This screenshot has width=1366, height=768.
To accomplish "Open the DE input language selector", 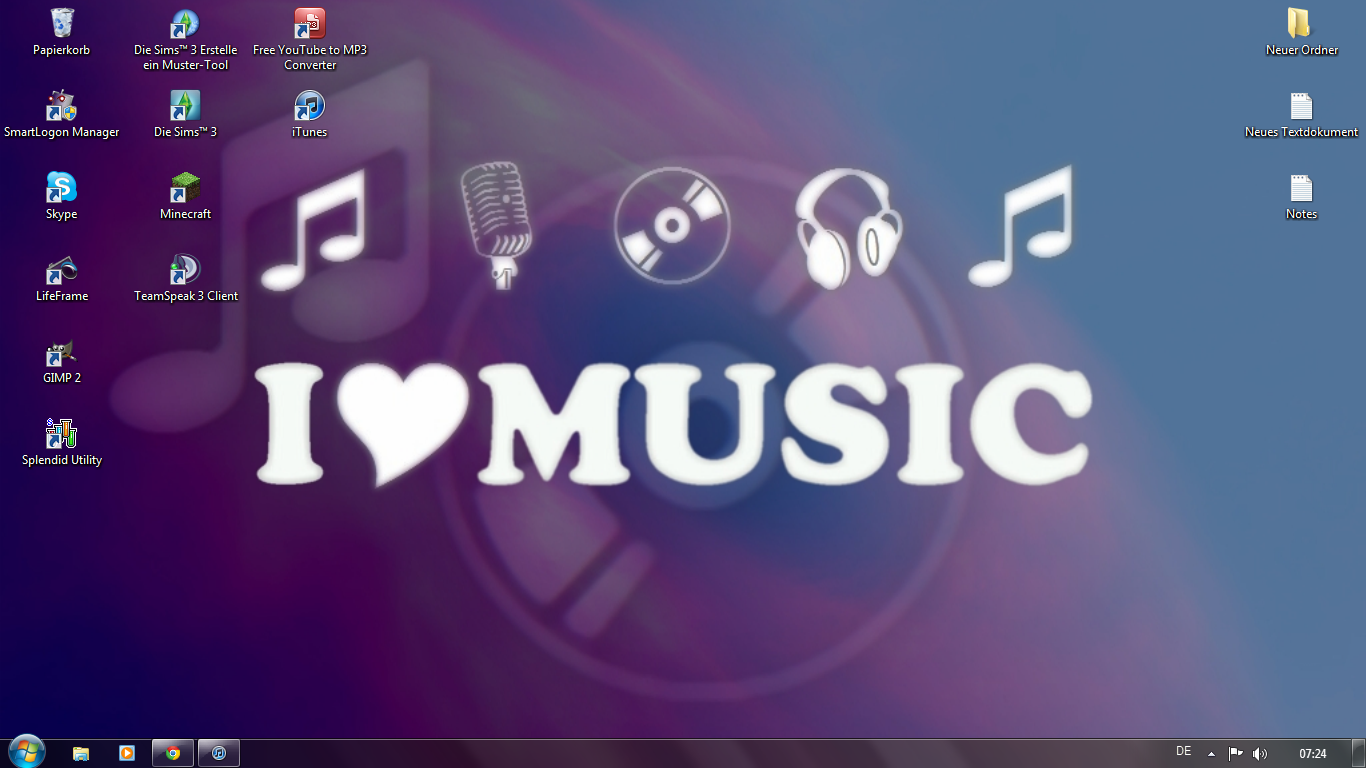I will pos(1183,752).
